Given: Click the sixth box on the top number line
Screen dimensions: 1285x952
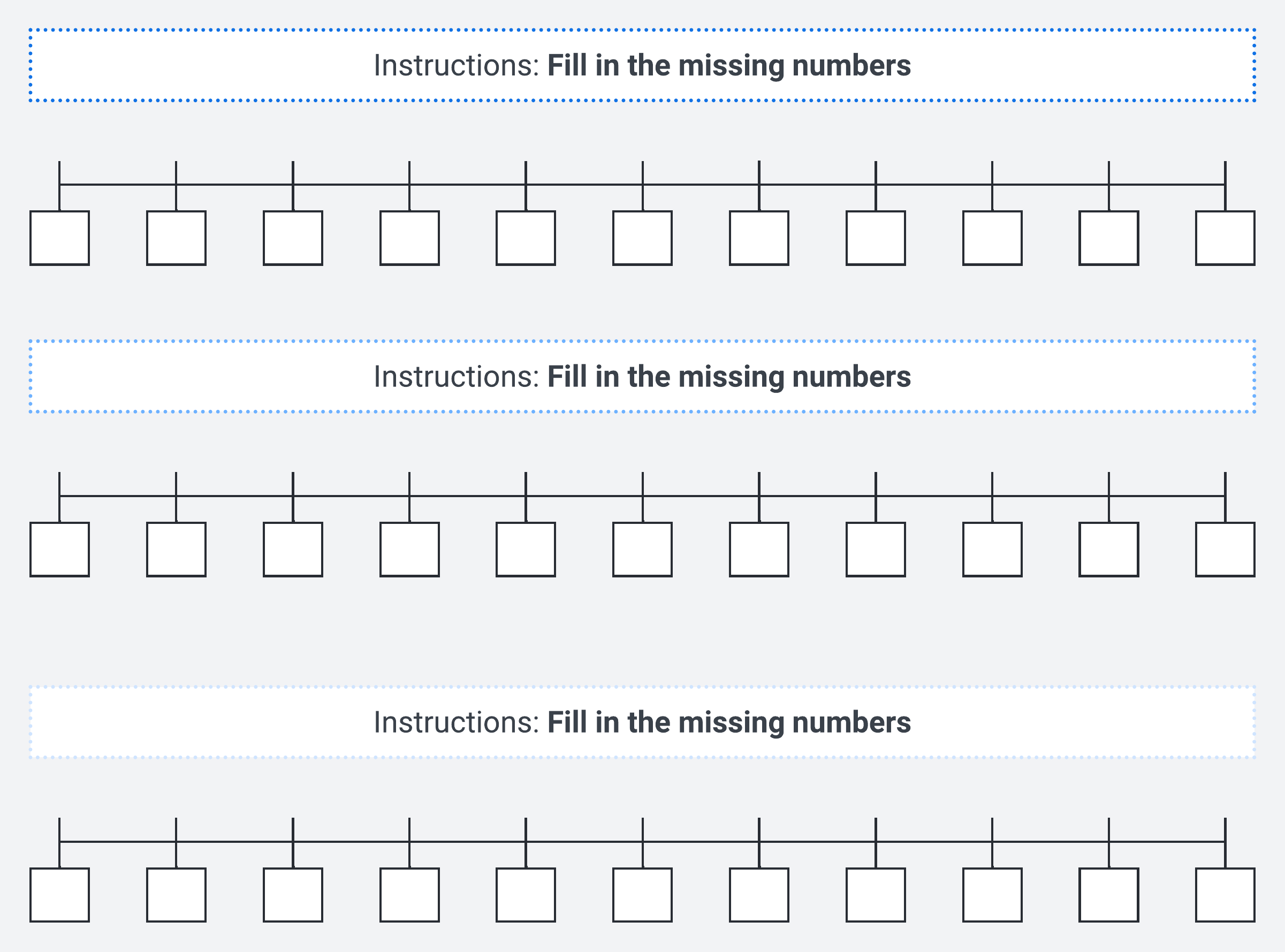Looking at the screenshot, I should pos(642,238).
